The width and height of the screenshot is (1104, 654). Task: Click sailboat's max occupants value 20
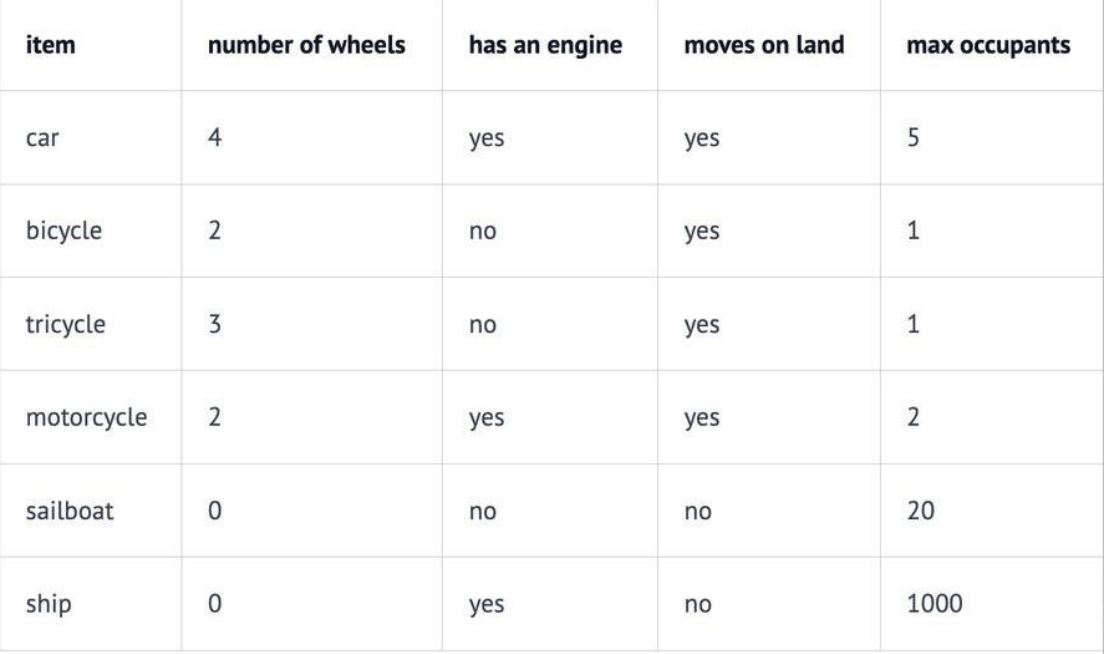[920, 510]
